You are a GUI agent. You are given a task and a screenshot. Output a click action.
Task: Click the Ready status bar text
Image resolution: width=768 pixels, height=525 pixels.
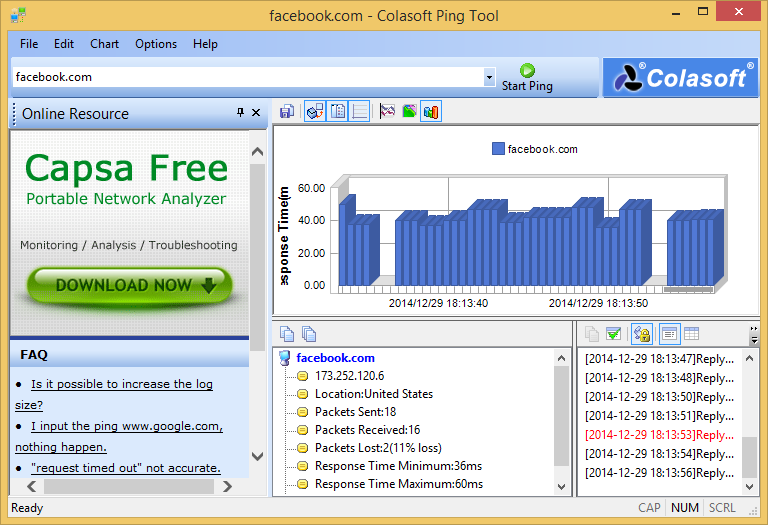(27, 508)
